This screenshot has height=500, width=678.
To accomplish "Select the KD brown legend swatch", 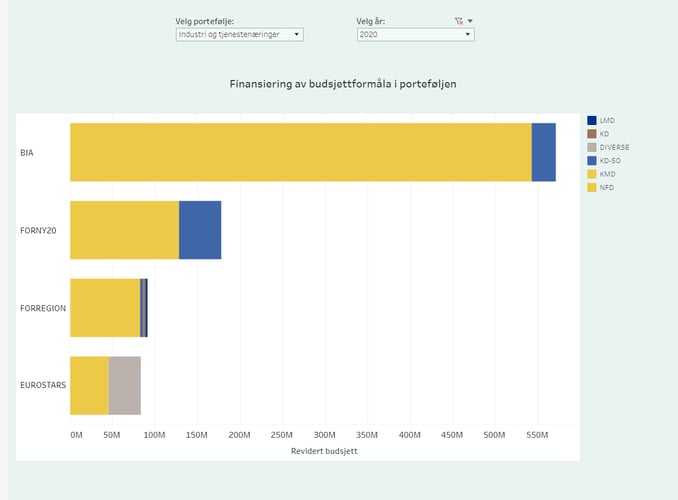I will [x=592, y=133].
